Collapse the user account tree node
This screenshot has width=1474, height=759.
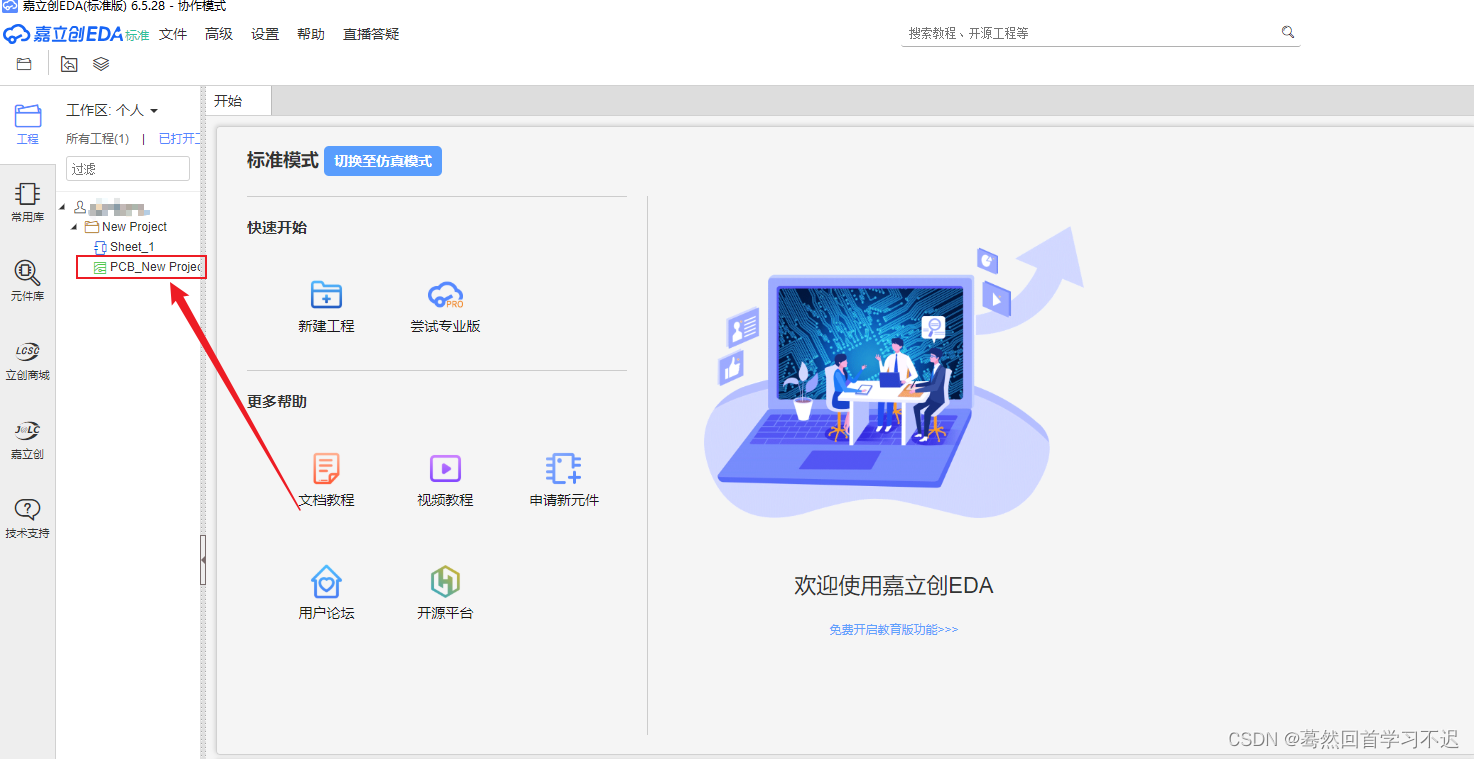63,208
